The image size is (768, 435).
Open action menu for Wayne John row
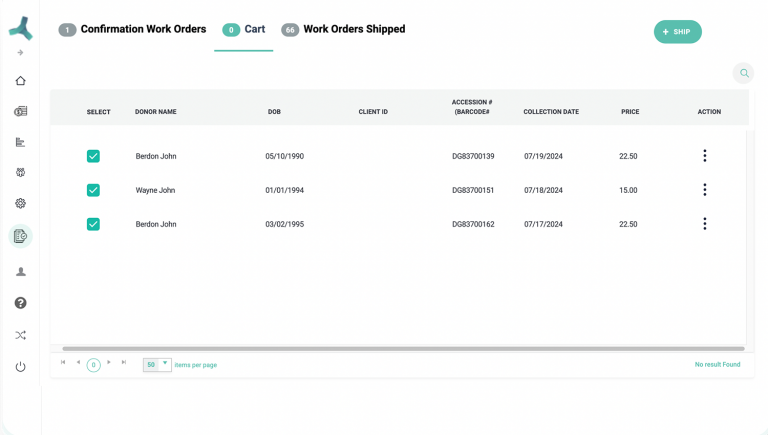(704, 190)
